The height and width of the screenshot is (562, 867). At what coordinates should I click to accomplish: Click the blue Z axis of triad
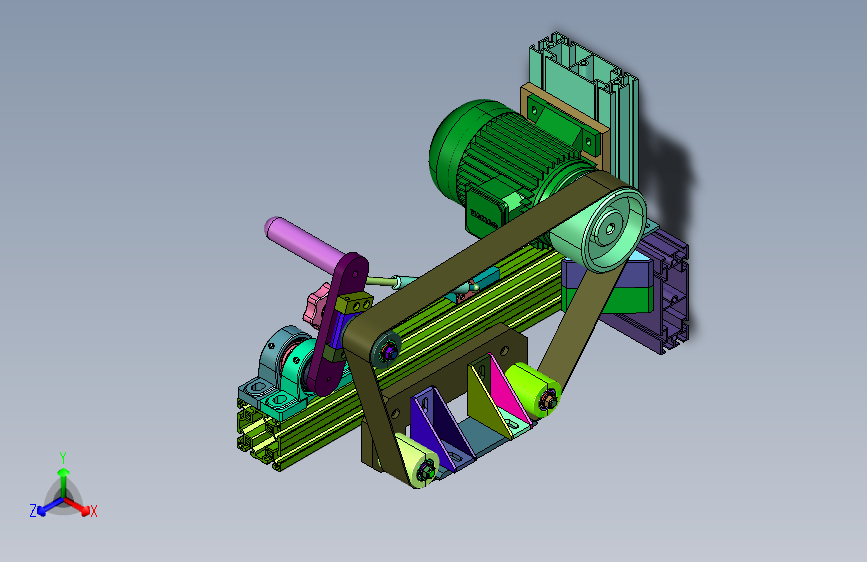[x=51, y=507]
